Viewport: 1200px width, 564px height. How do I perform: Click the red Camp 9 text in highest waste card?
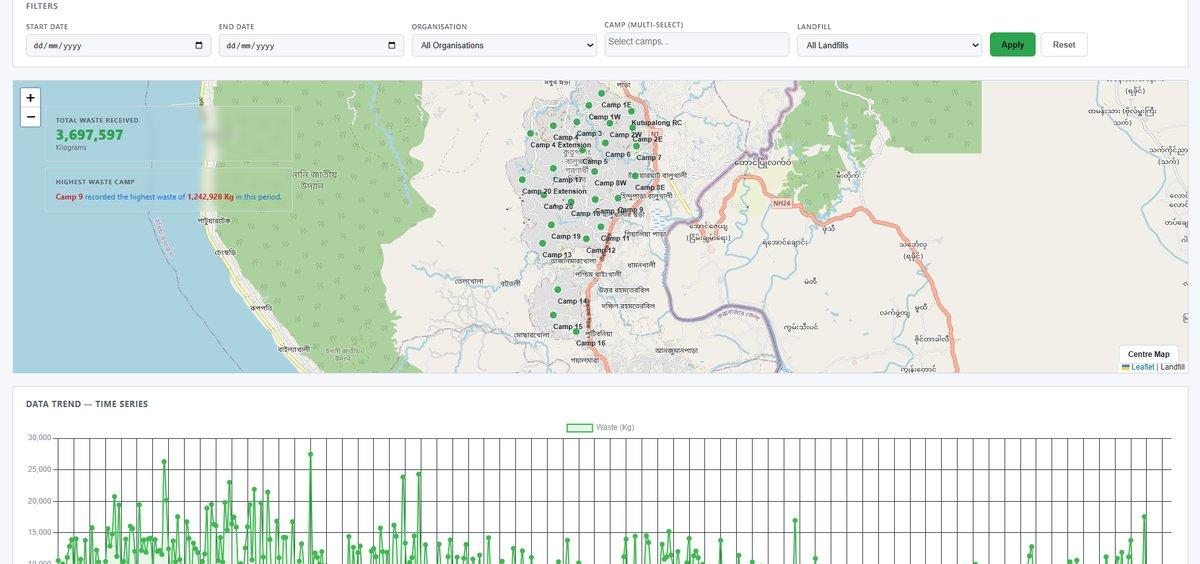(x=69, y=197)
